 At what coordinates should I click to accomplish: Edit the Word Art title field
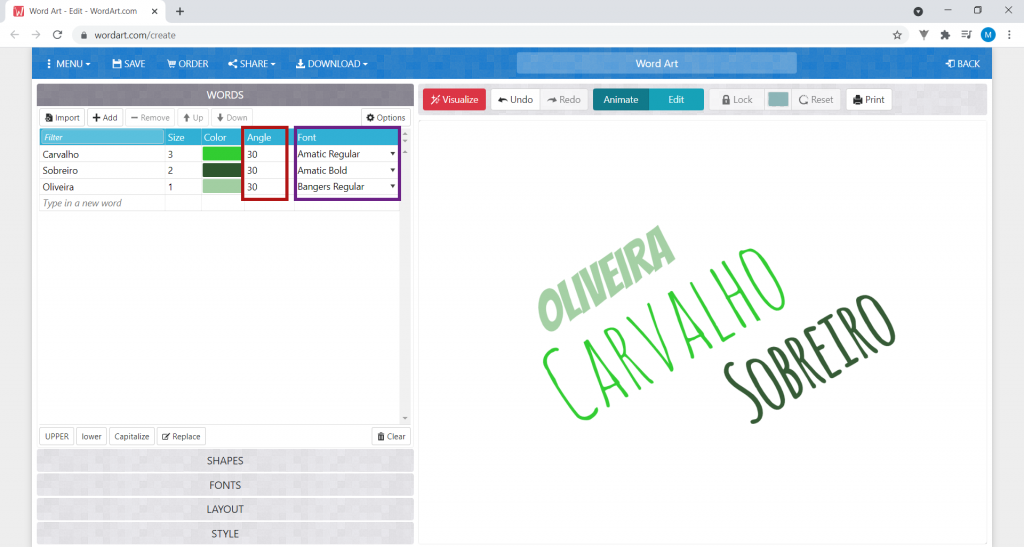(656, 63)
